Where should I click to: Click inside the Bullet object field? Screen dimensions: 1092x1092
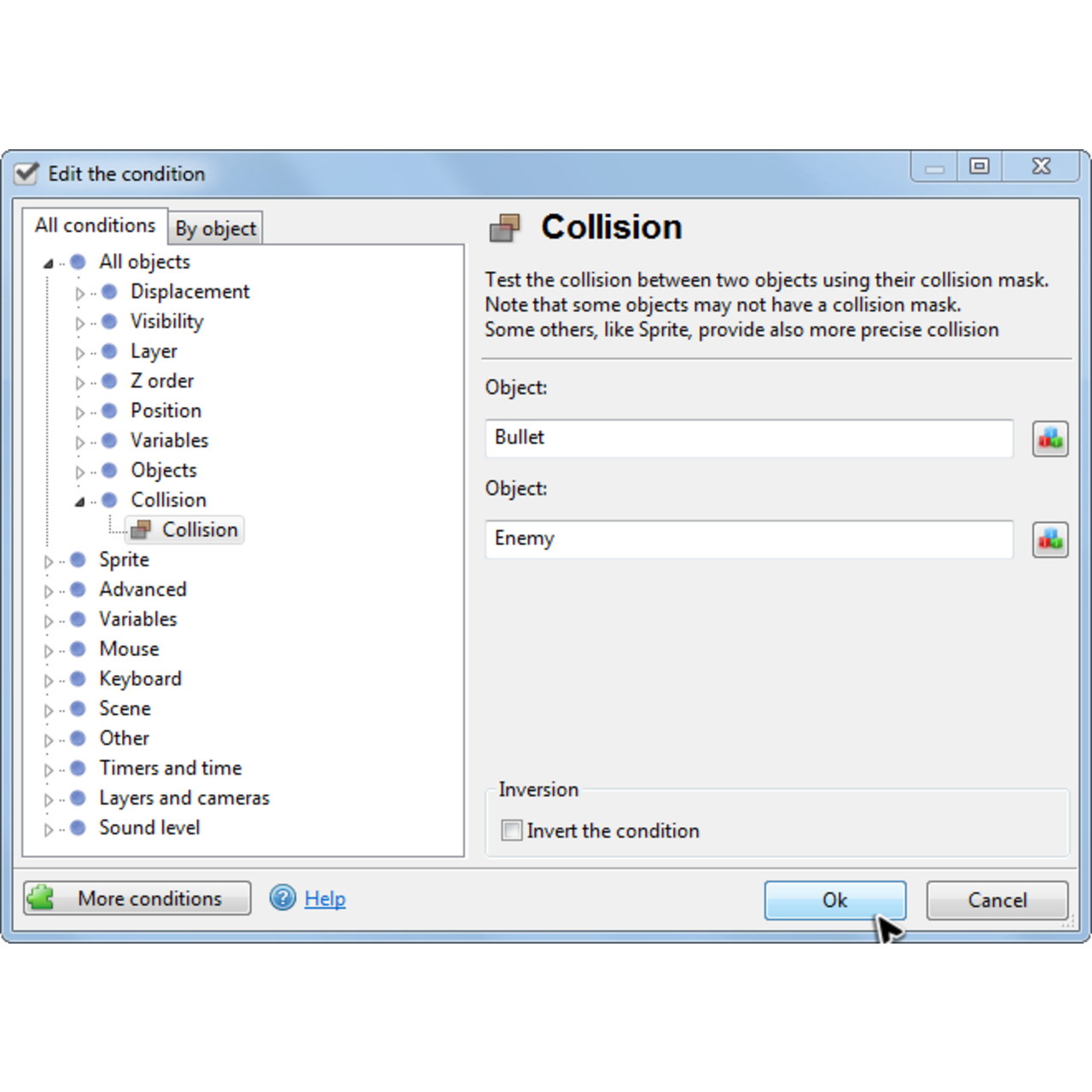point(748,438)
